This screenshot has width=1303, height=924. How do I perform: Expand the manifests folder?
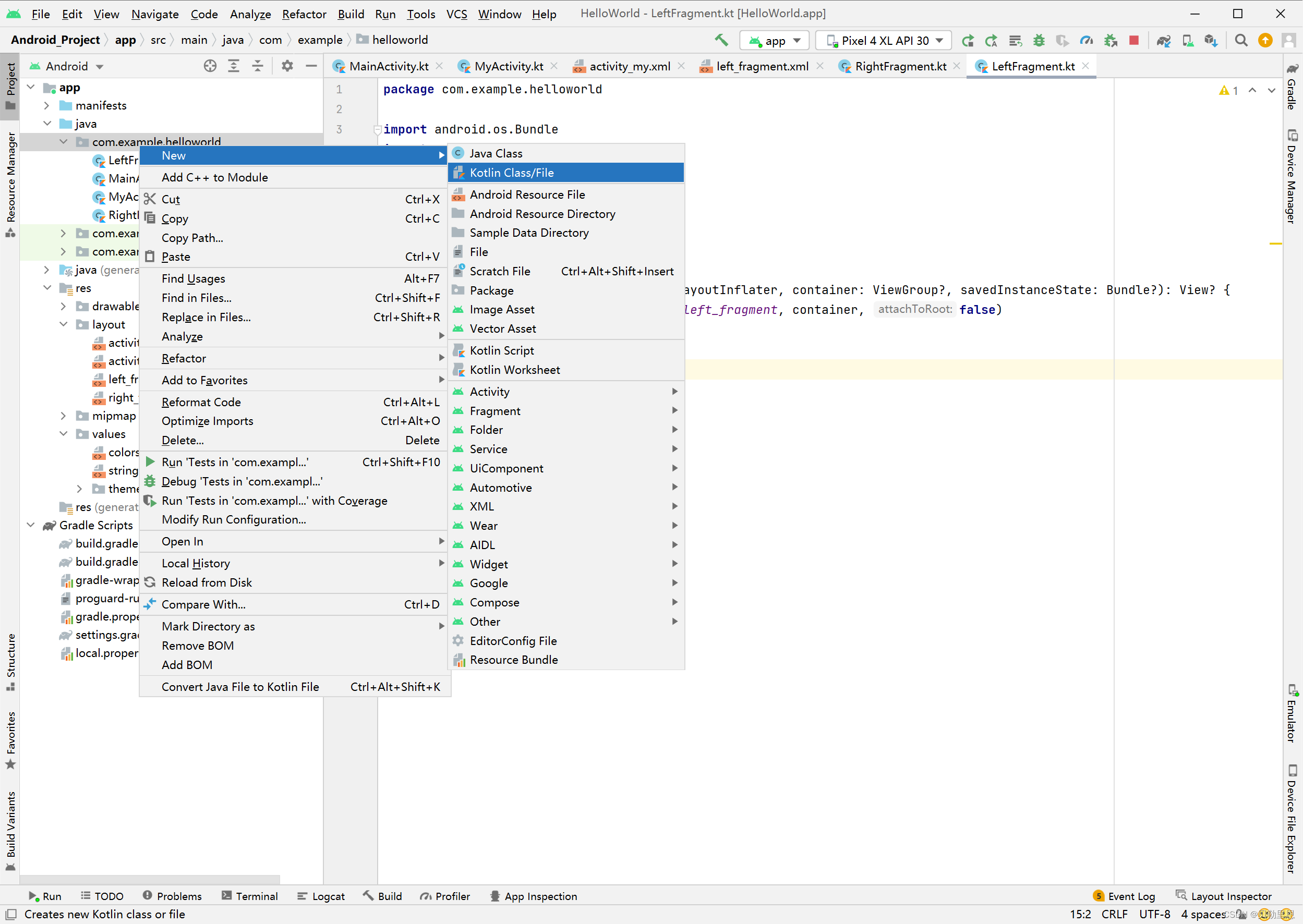point(47,106)
